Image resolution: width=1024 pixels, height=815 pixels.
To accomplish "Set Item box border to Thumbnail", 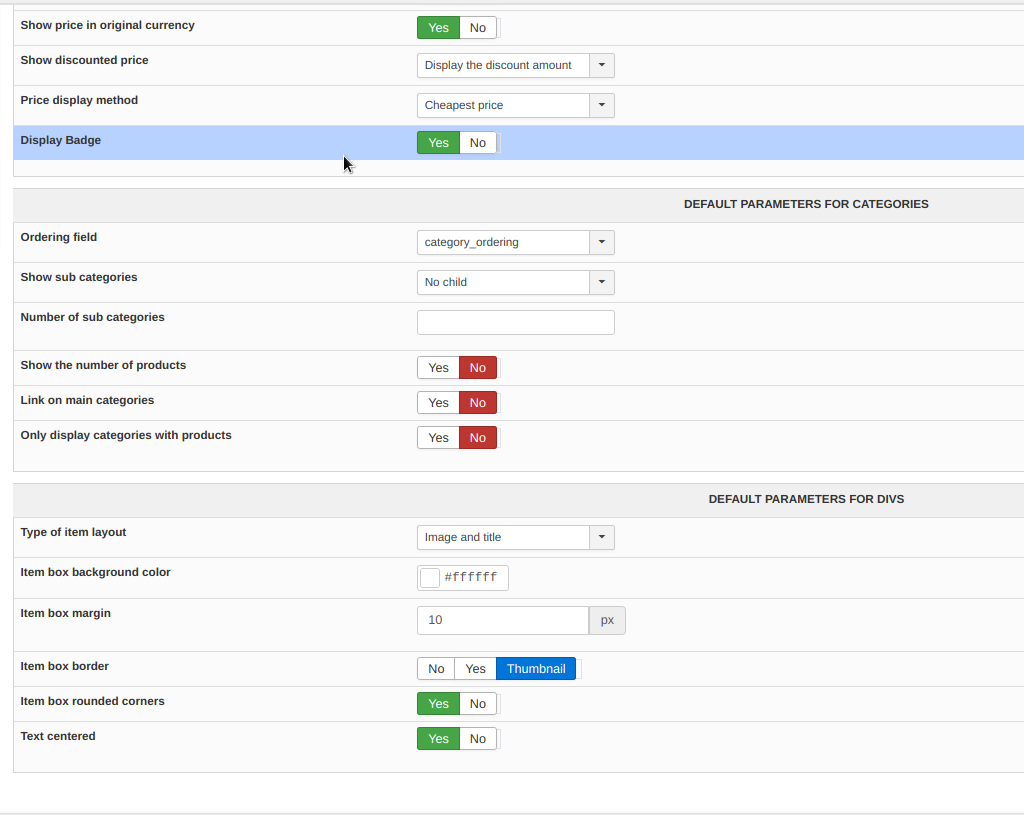I will 536,669.
